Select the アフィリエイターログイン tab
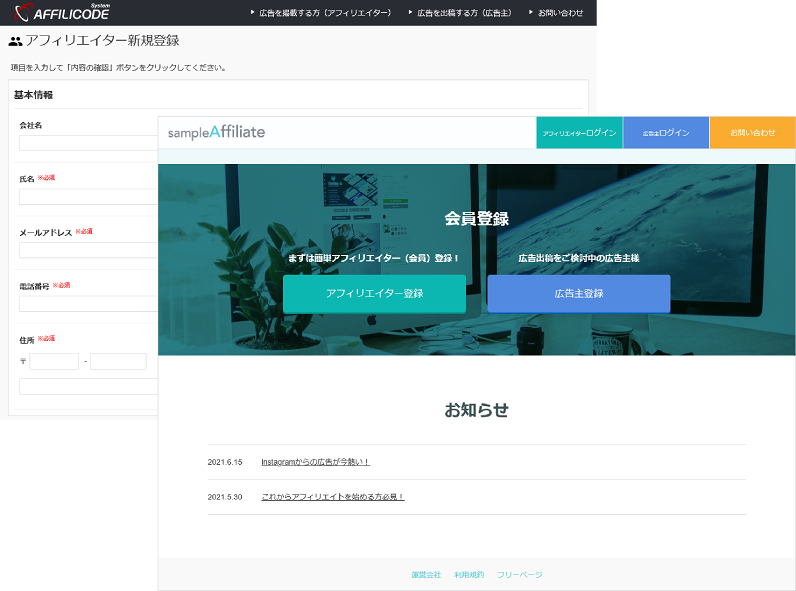 click(x=579, y=133)
